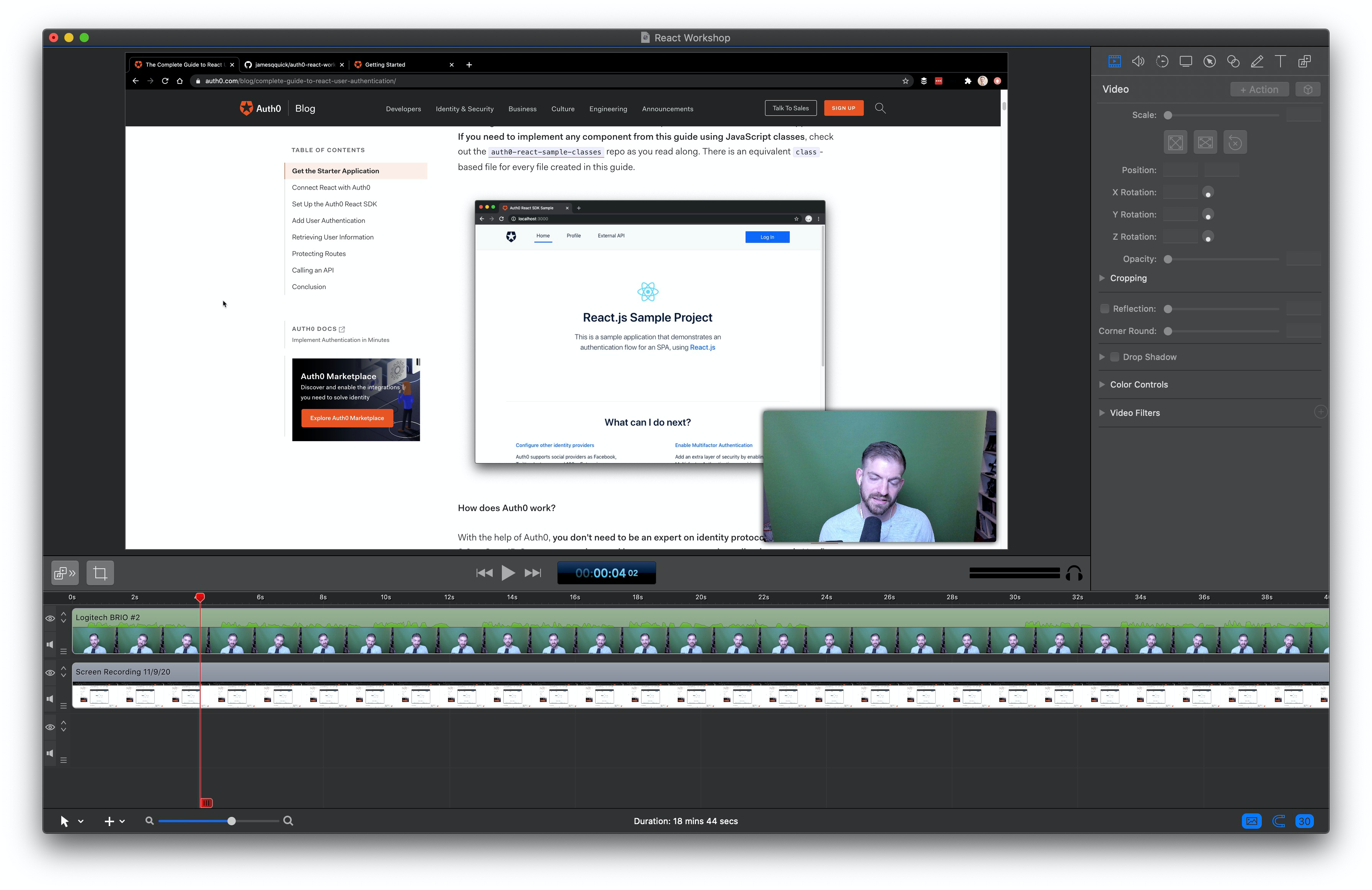
Task: Toggle the blue thumbnails icon at bottom right
Action: coord(1251,821)
